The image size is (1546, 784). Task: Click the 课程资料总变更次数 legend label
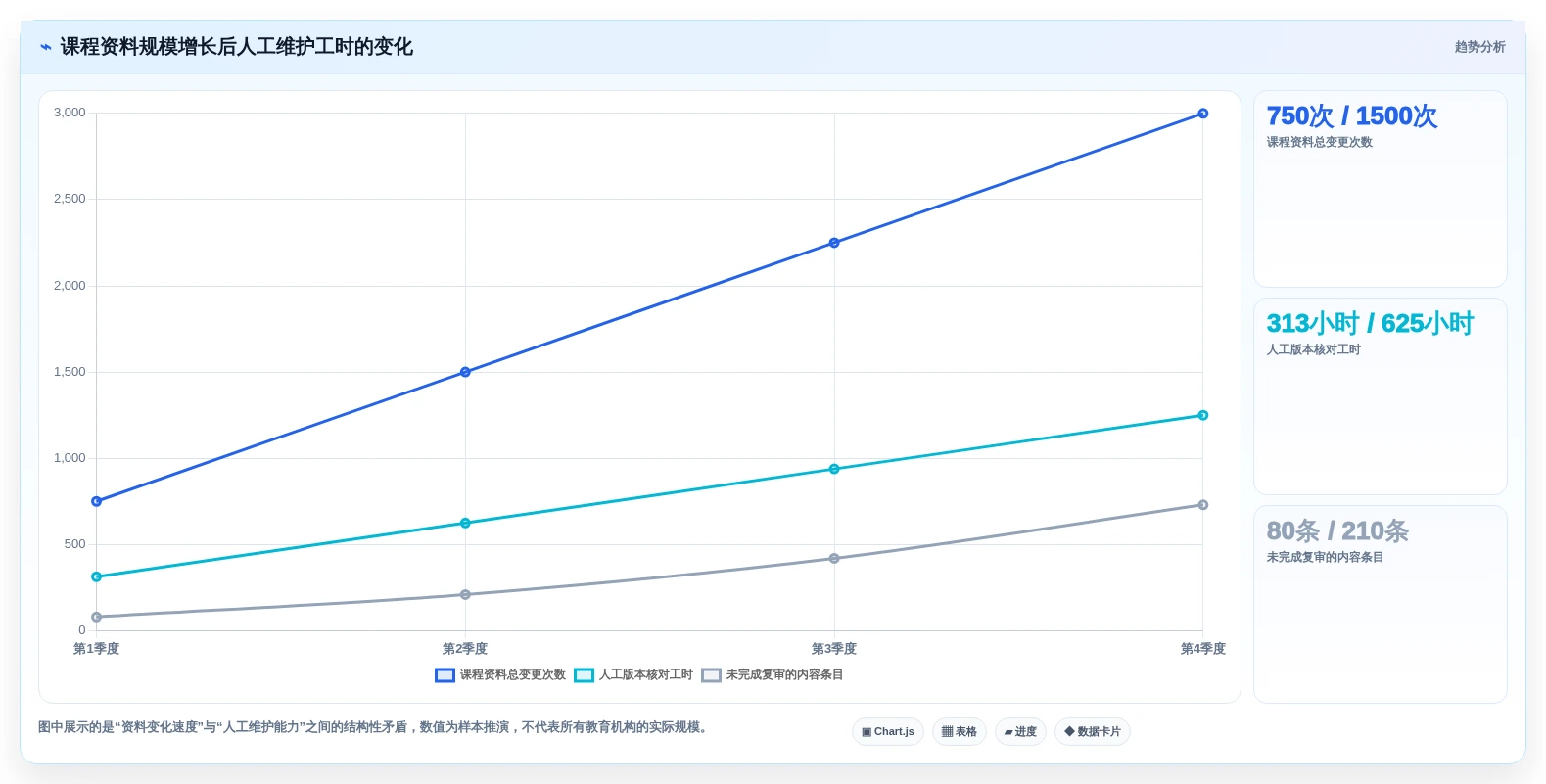[513, 675]
